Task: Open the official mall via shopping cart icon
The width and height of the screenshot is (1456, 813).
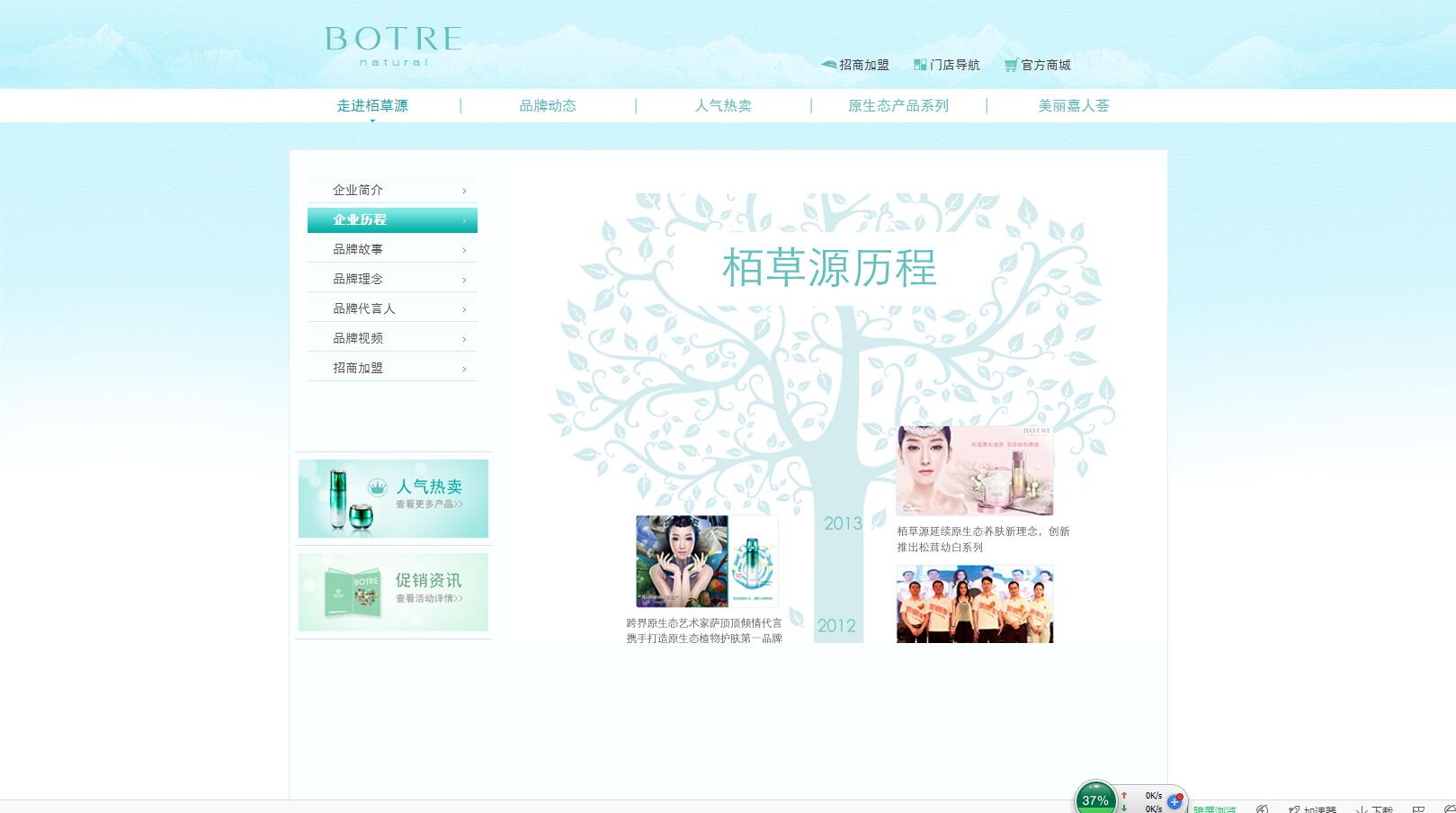Action: (x=1010, y=65)
